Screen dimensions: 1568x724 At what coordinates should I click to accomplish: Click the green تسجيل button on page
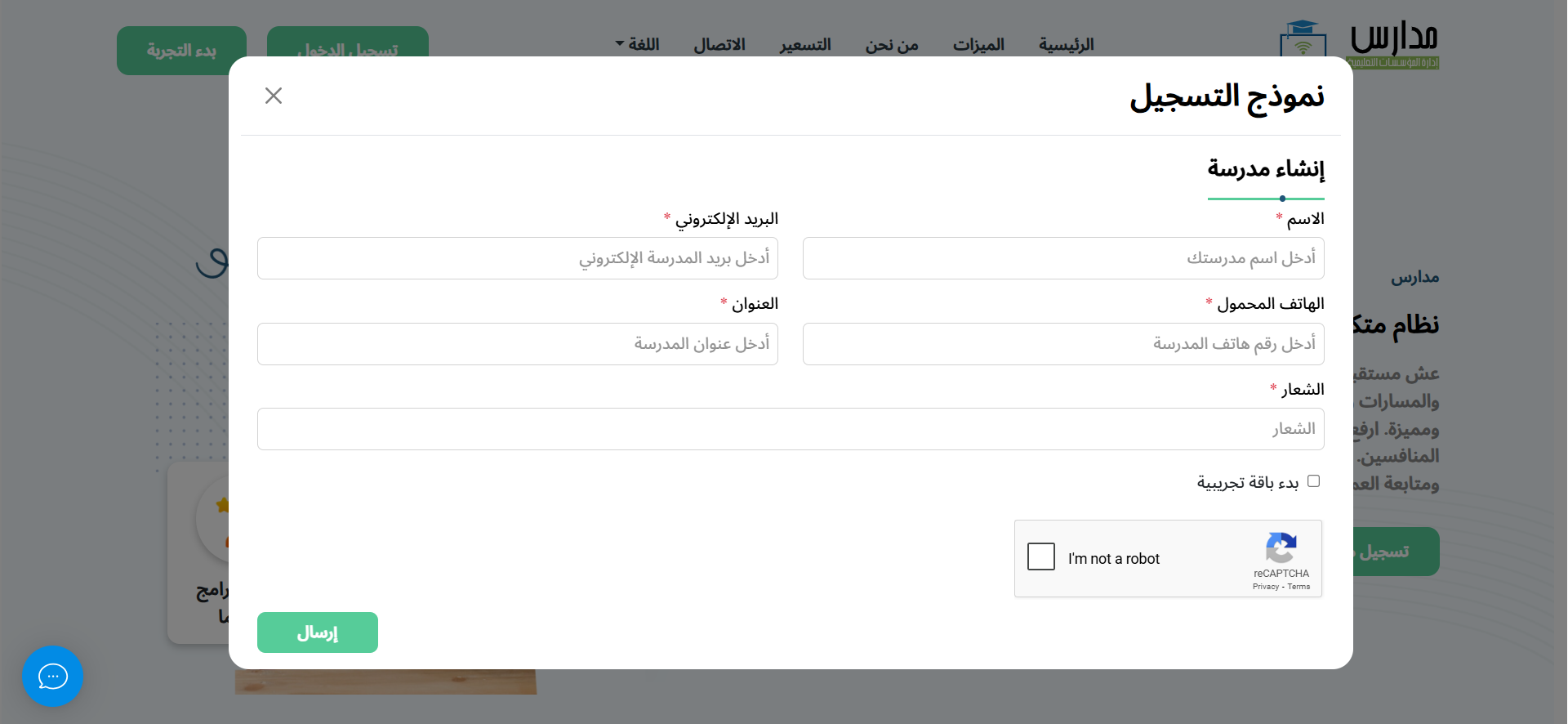tap(1396, 552)
